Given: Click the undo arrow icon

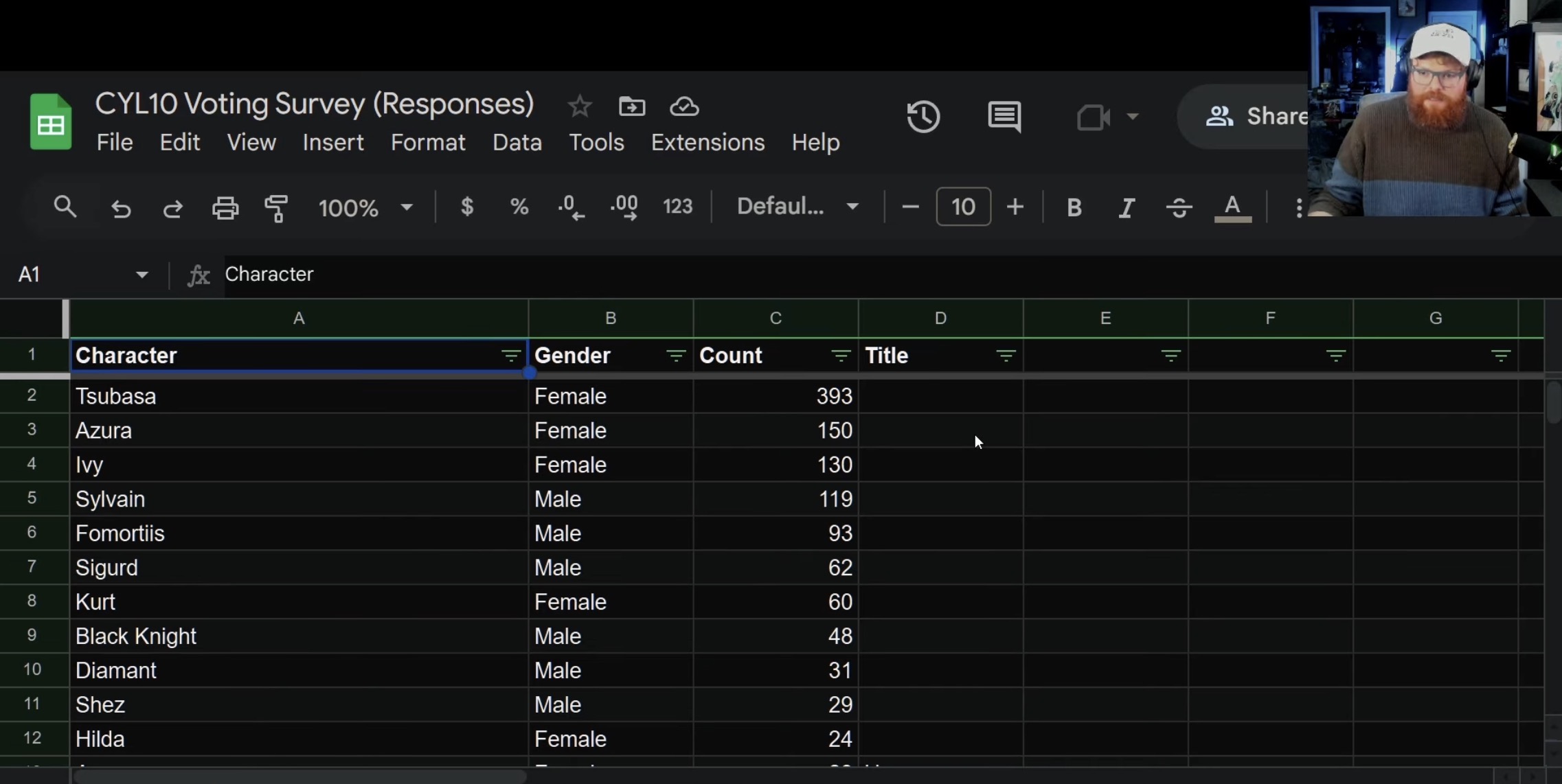Looking at the screenshot, I should click(121, 207).
